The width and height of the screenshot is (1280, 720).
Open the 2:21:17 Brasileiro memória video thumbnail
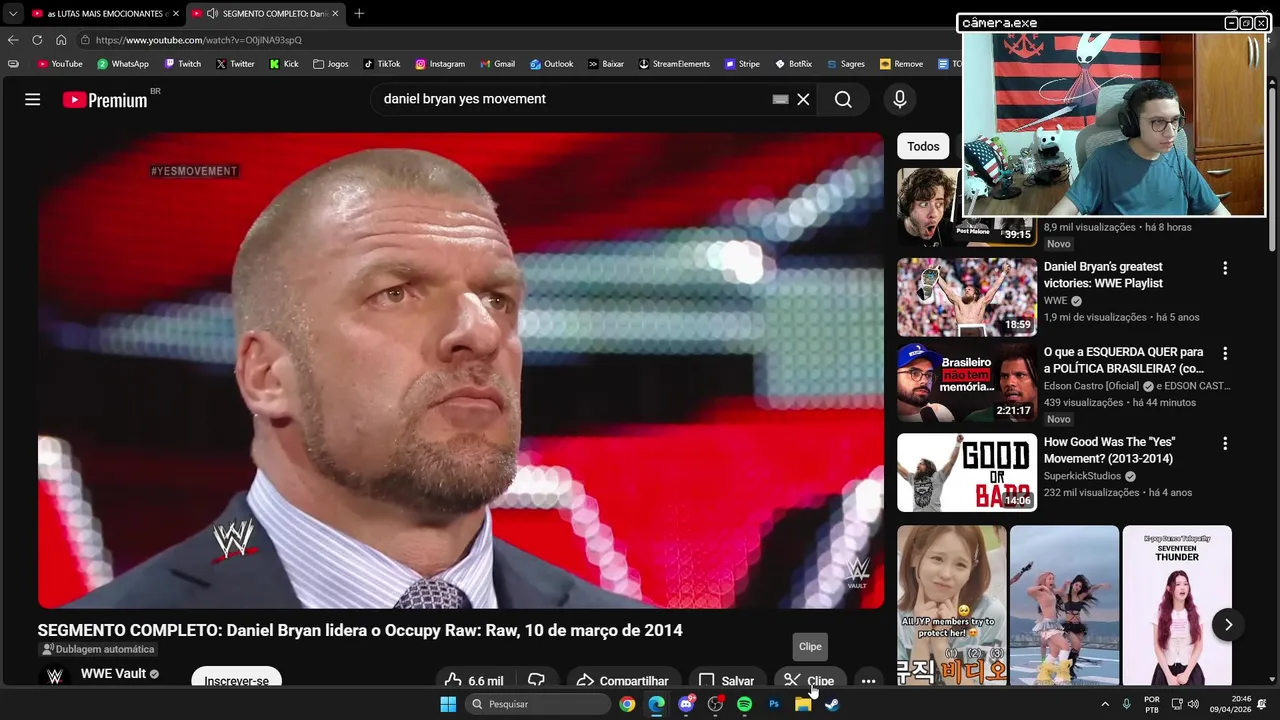(x=967, y=383)
